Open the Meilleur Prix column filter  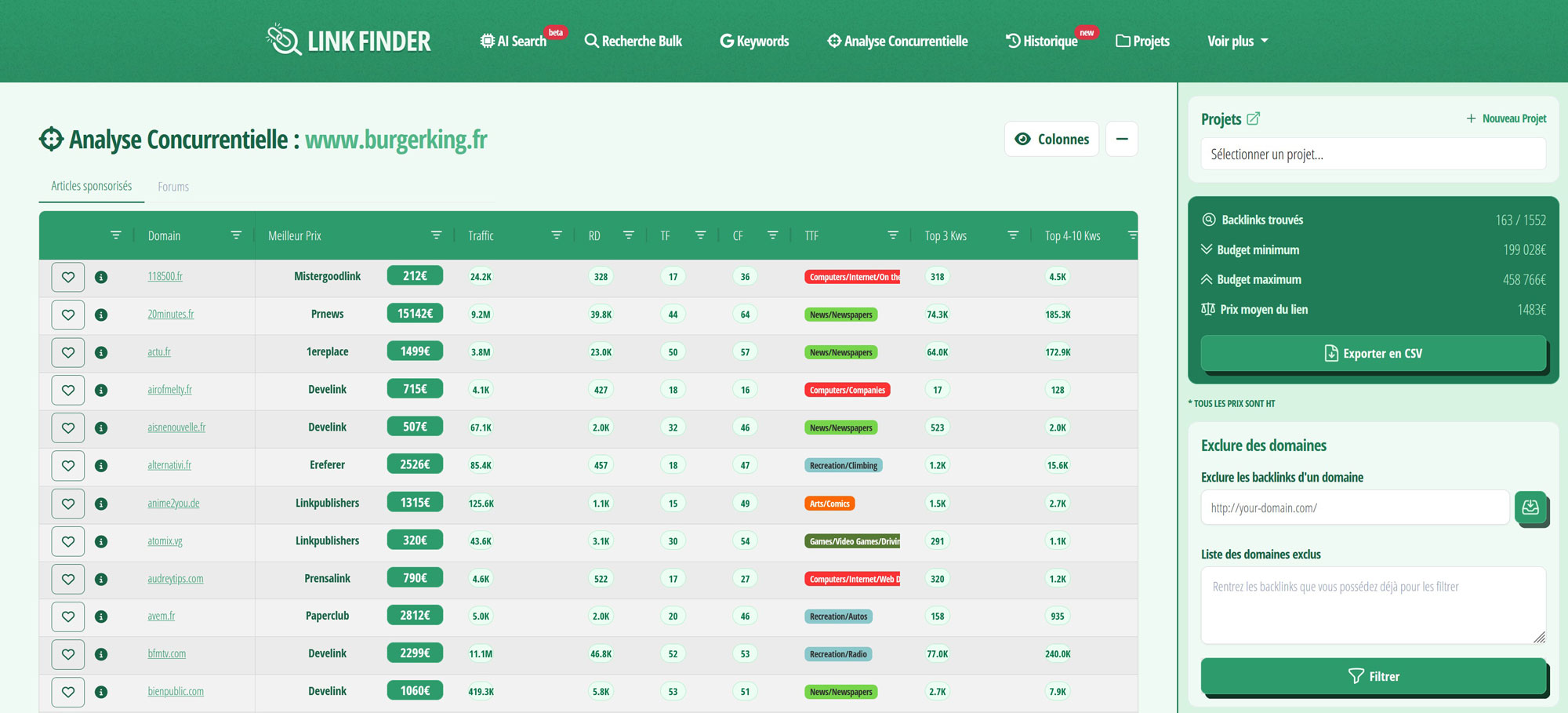[x=437, y=235]
